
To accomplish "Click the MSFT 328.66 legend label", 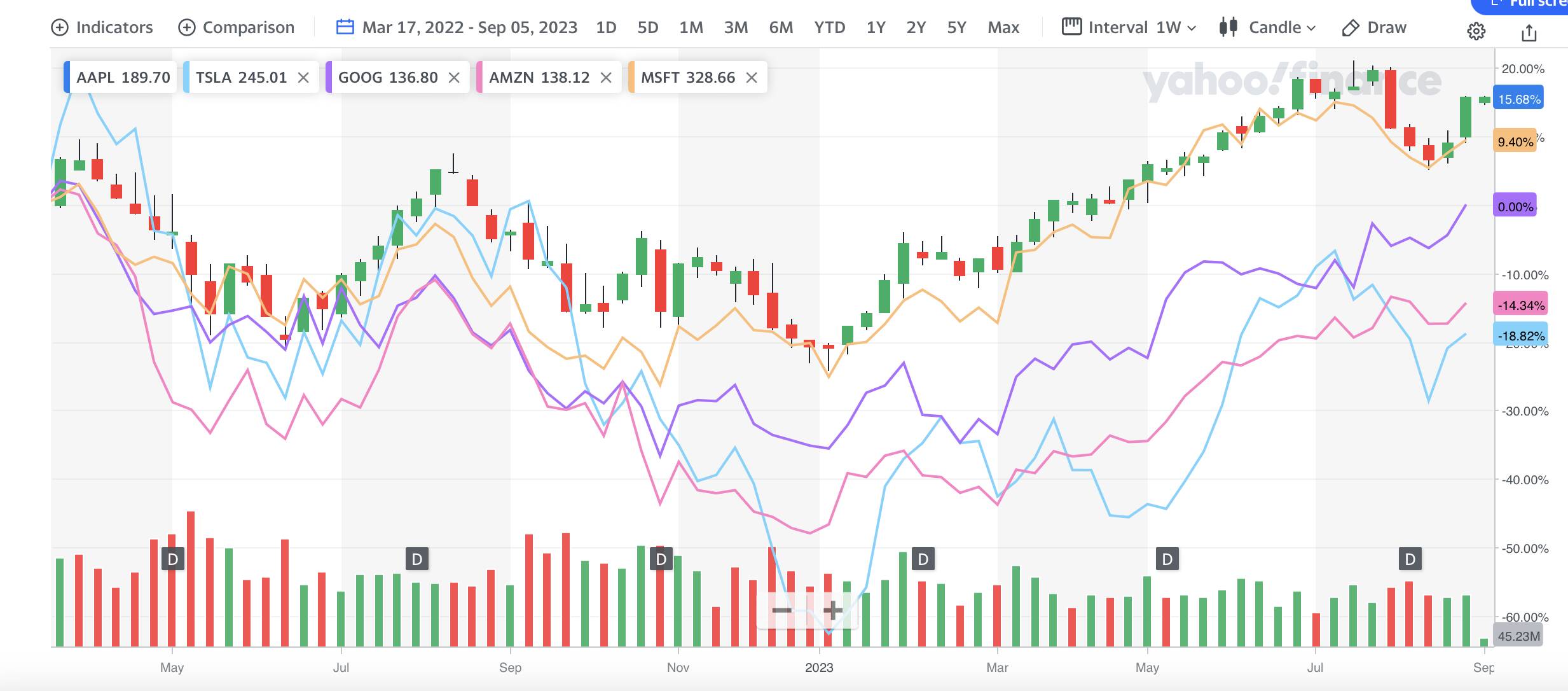I will (688, 78).
